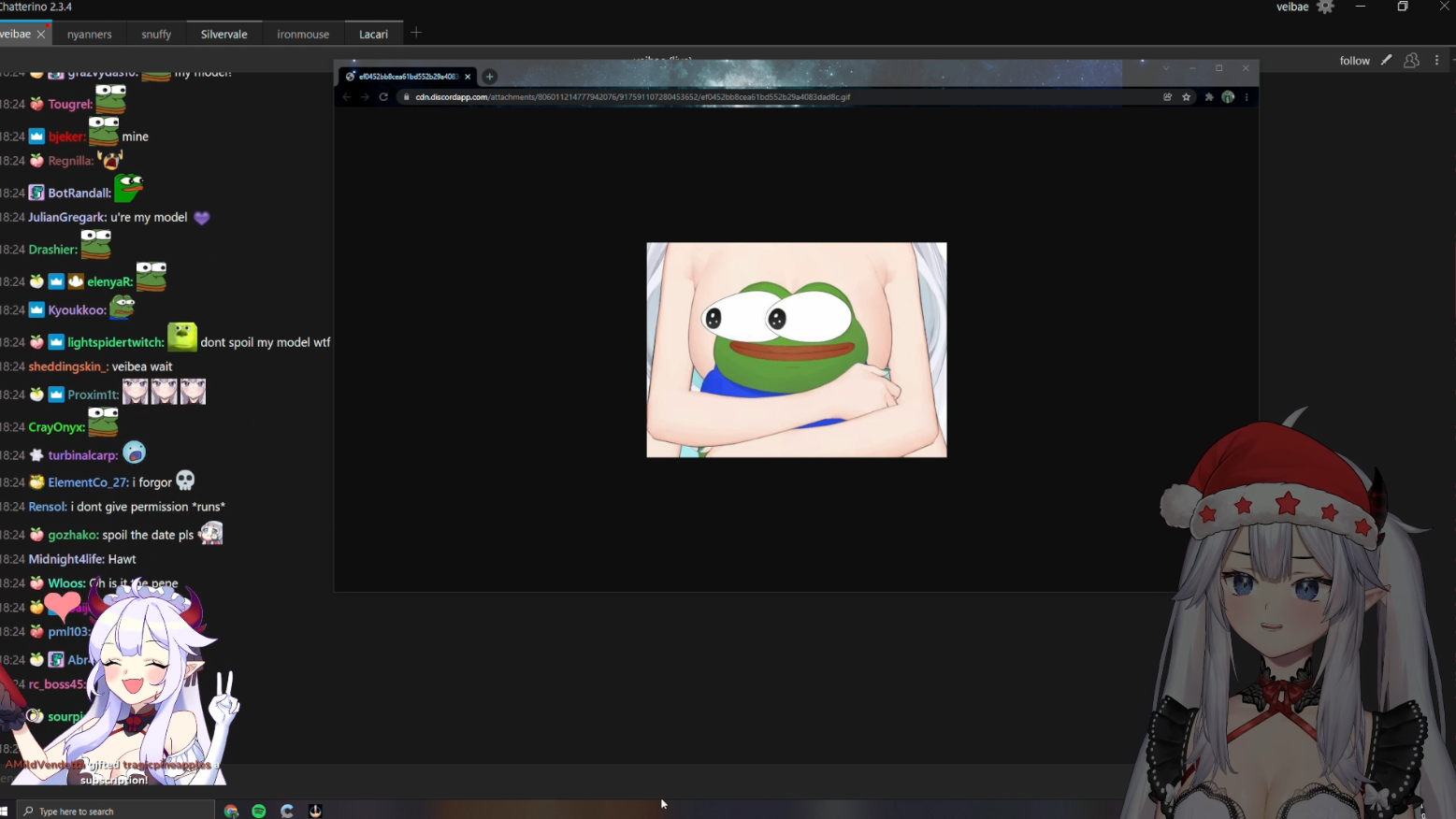The width and height of the screenshot is (1456, 819).
Task: Open a new browser tab
Action: tap(489, 77)
